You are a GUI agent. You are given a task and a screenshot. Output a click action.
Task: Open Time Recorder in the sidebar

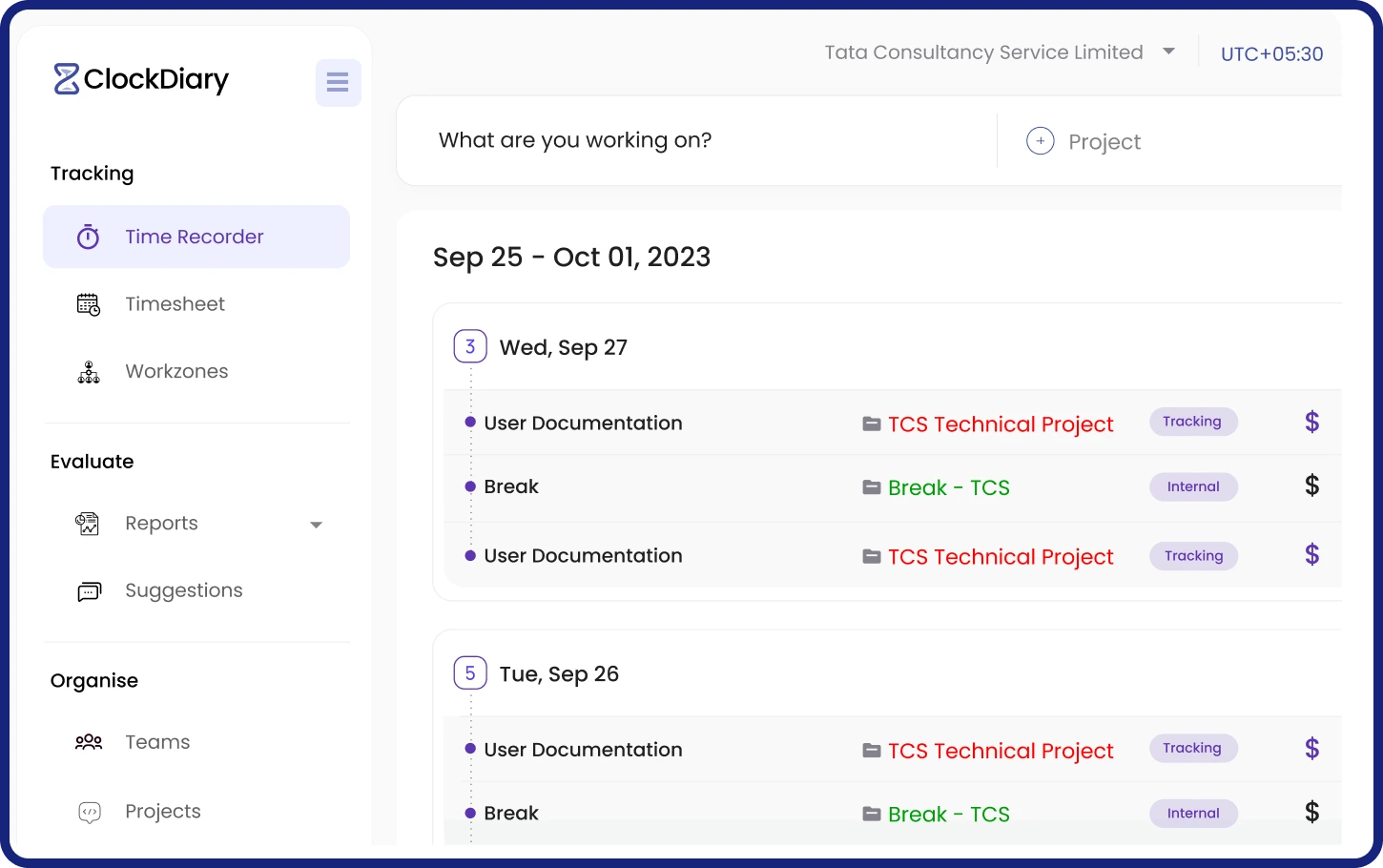click(196, 237)
